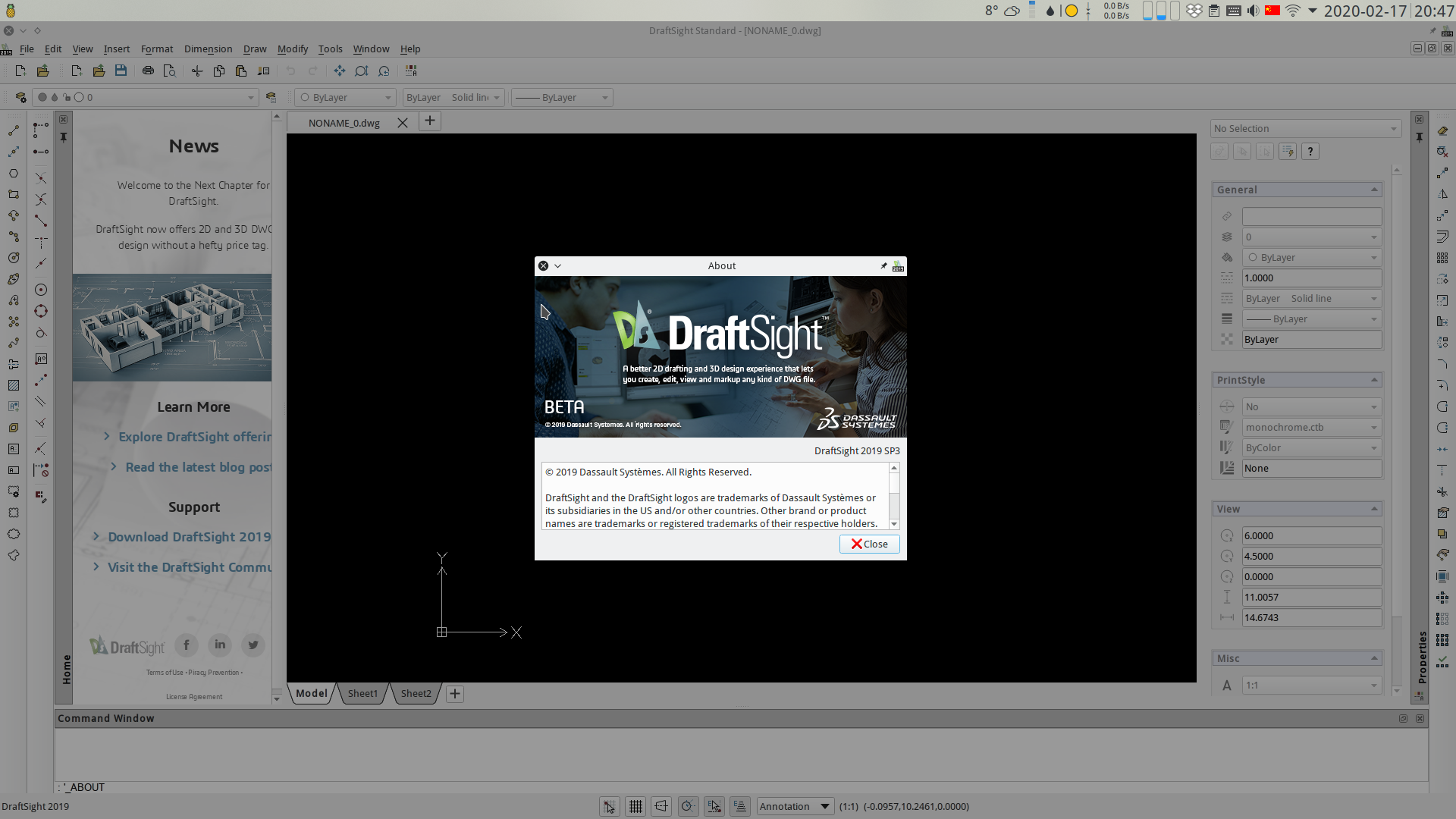Open the Layers Manager icon
This screenshot has height=819, width=1456.
(x=20, y=97)
